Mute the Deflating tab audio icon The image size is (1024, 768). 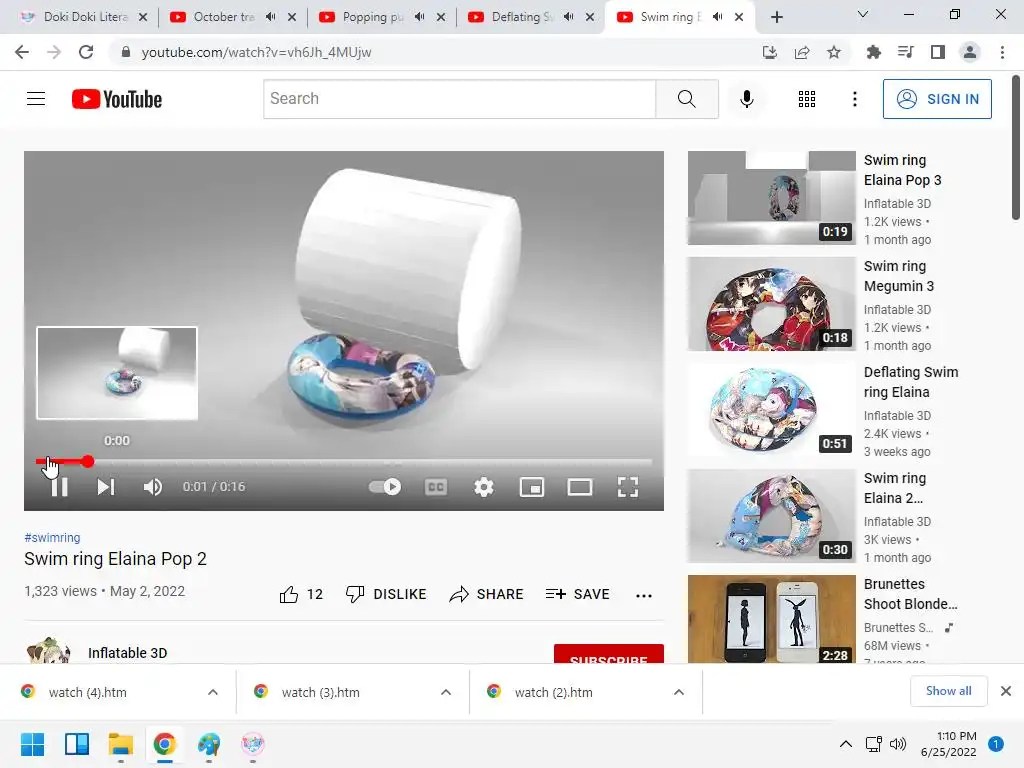pos(568,17)
